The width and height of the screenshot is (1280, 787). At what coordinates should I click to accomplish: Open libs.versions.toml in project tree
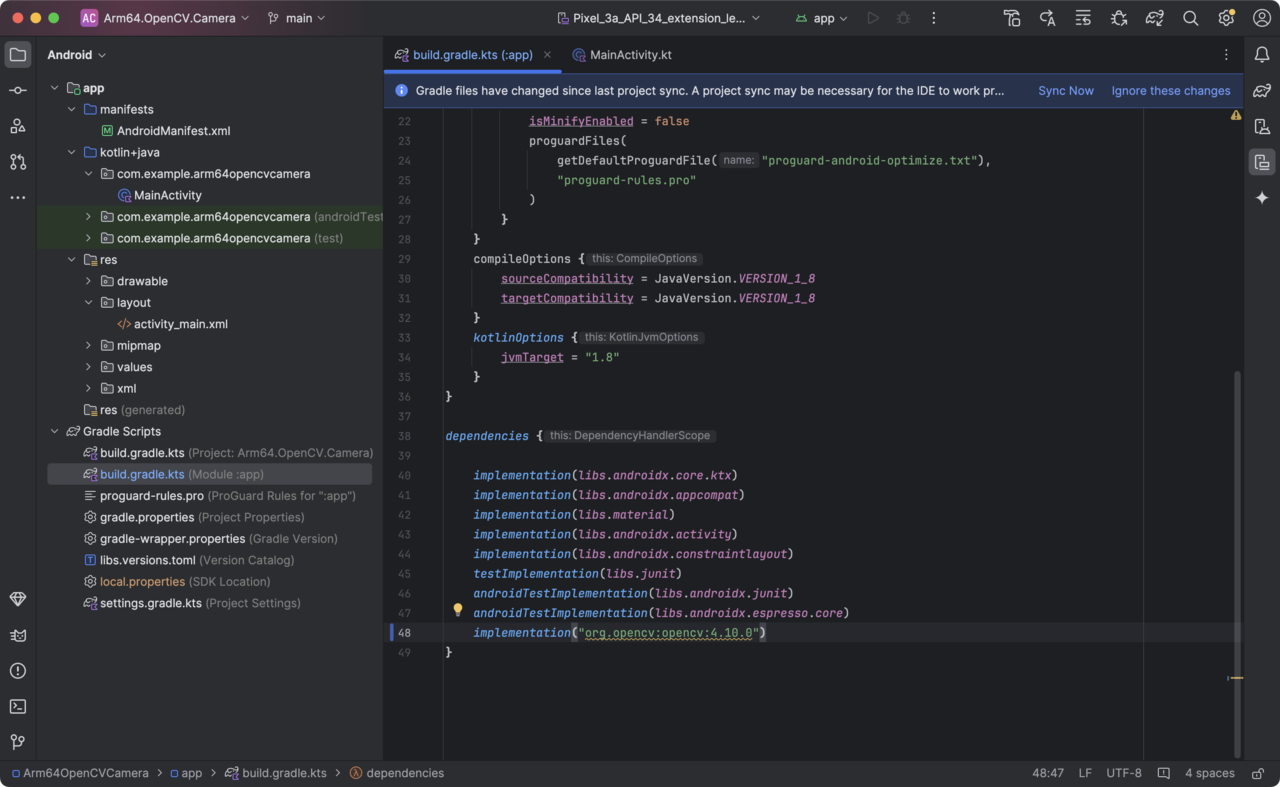(147, 560)
